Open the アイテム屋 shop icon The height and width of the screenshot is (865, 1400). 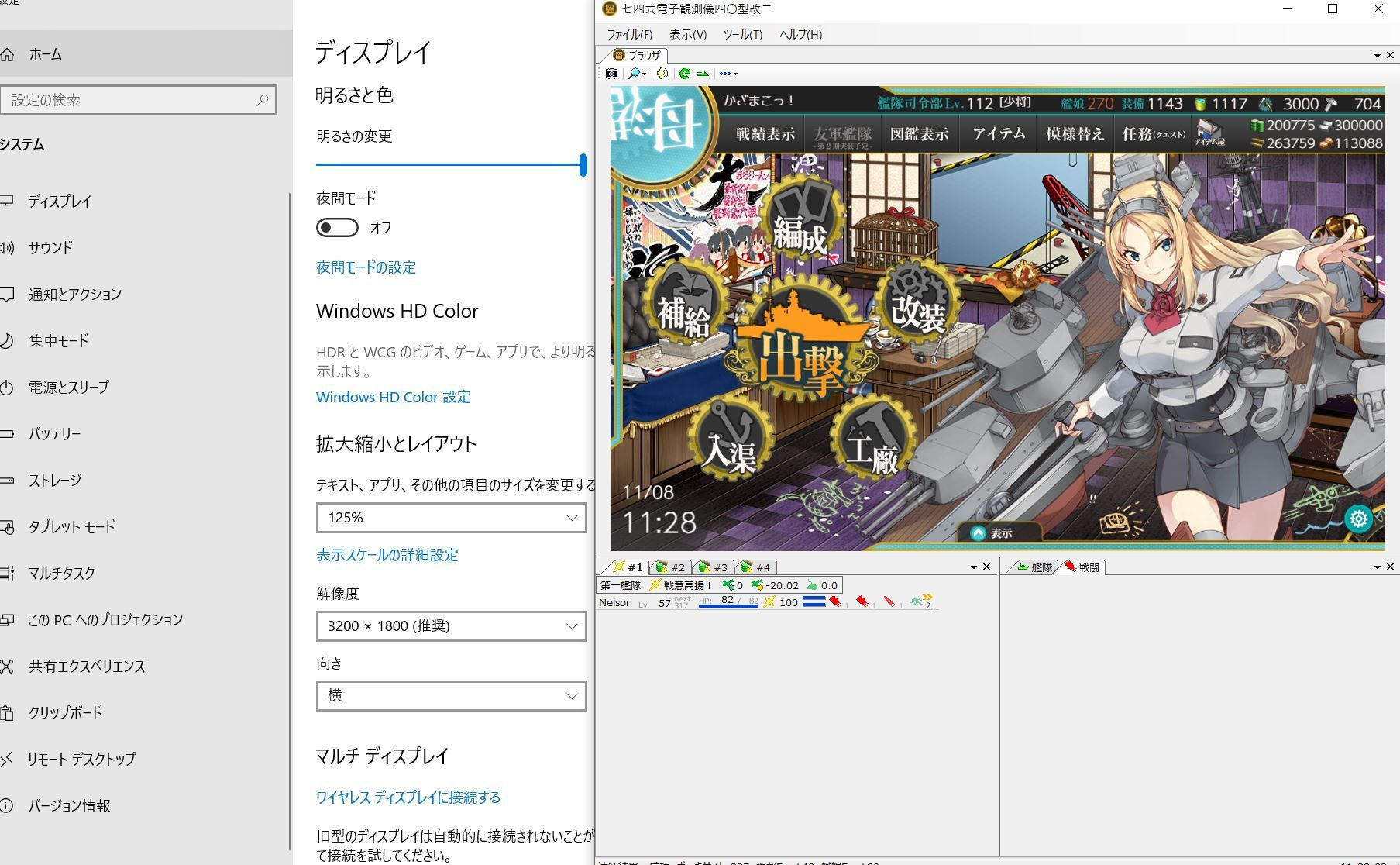coord(1209,133)
